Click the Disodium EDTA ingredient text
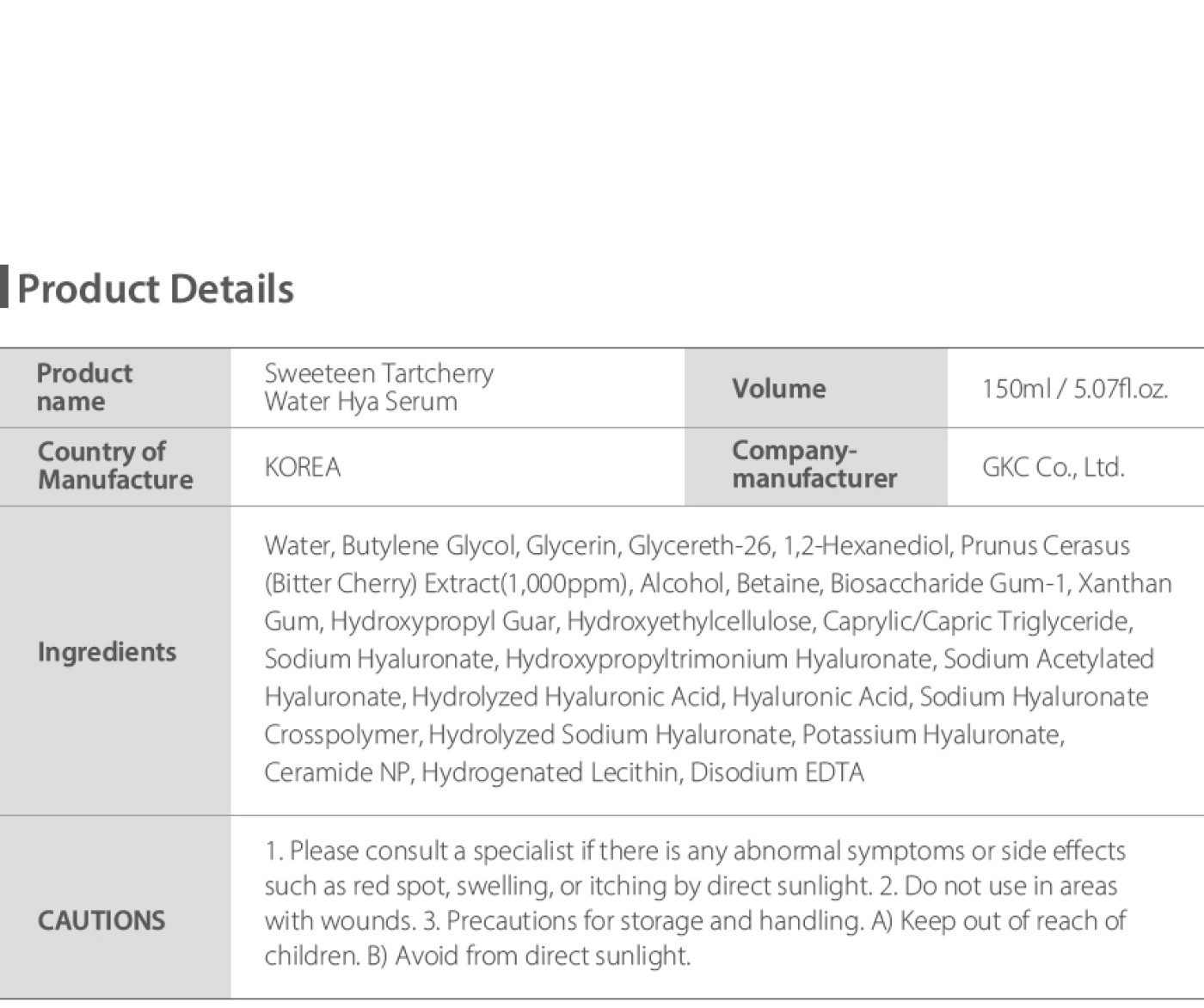The image size is (1204, 1008). (777, 772)
